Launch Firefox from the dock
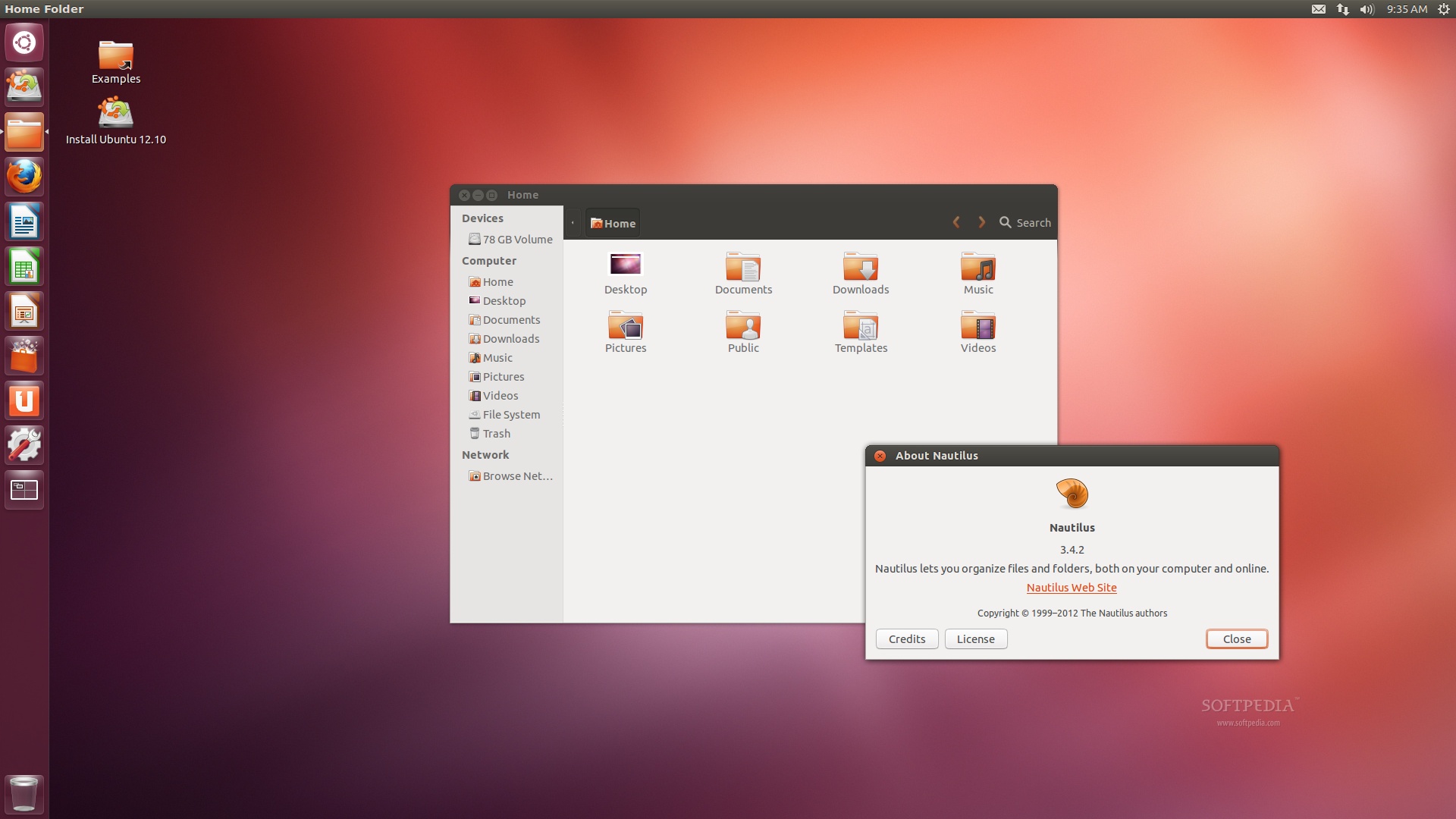The width and height of the screenshot is (1456, 819). (x=24, y=177)
